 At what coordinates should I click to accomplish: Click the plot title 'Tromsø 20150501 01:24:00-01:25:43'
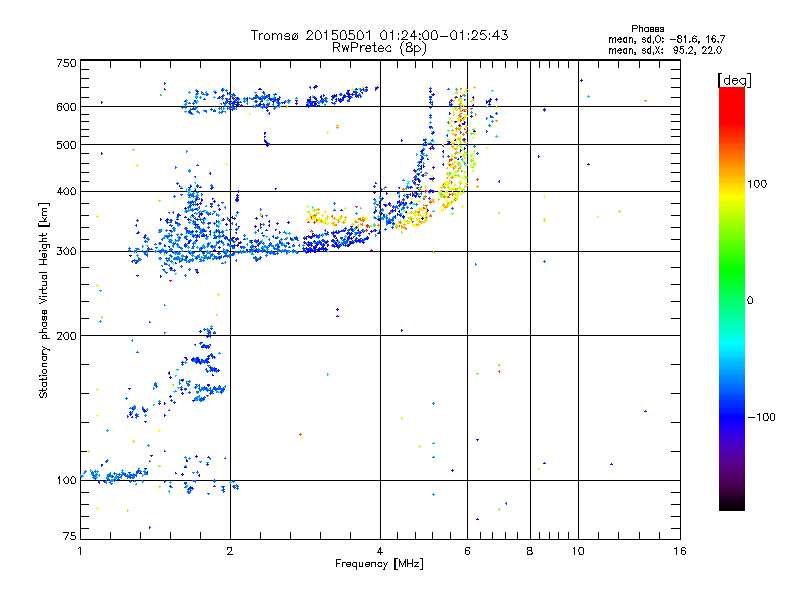pos(380,35)
